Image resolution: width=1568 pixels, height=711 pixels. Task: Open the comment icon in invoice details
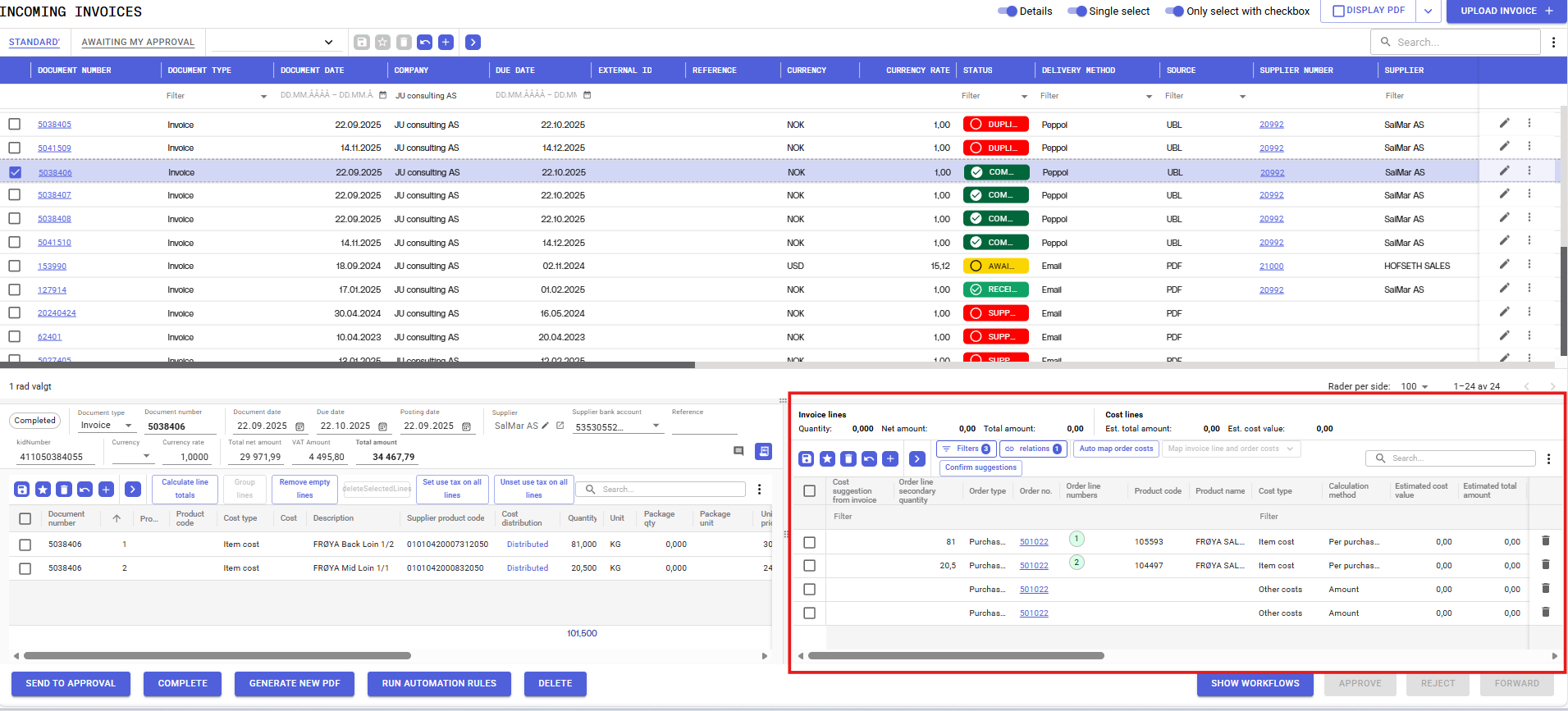point(738,451)
